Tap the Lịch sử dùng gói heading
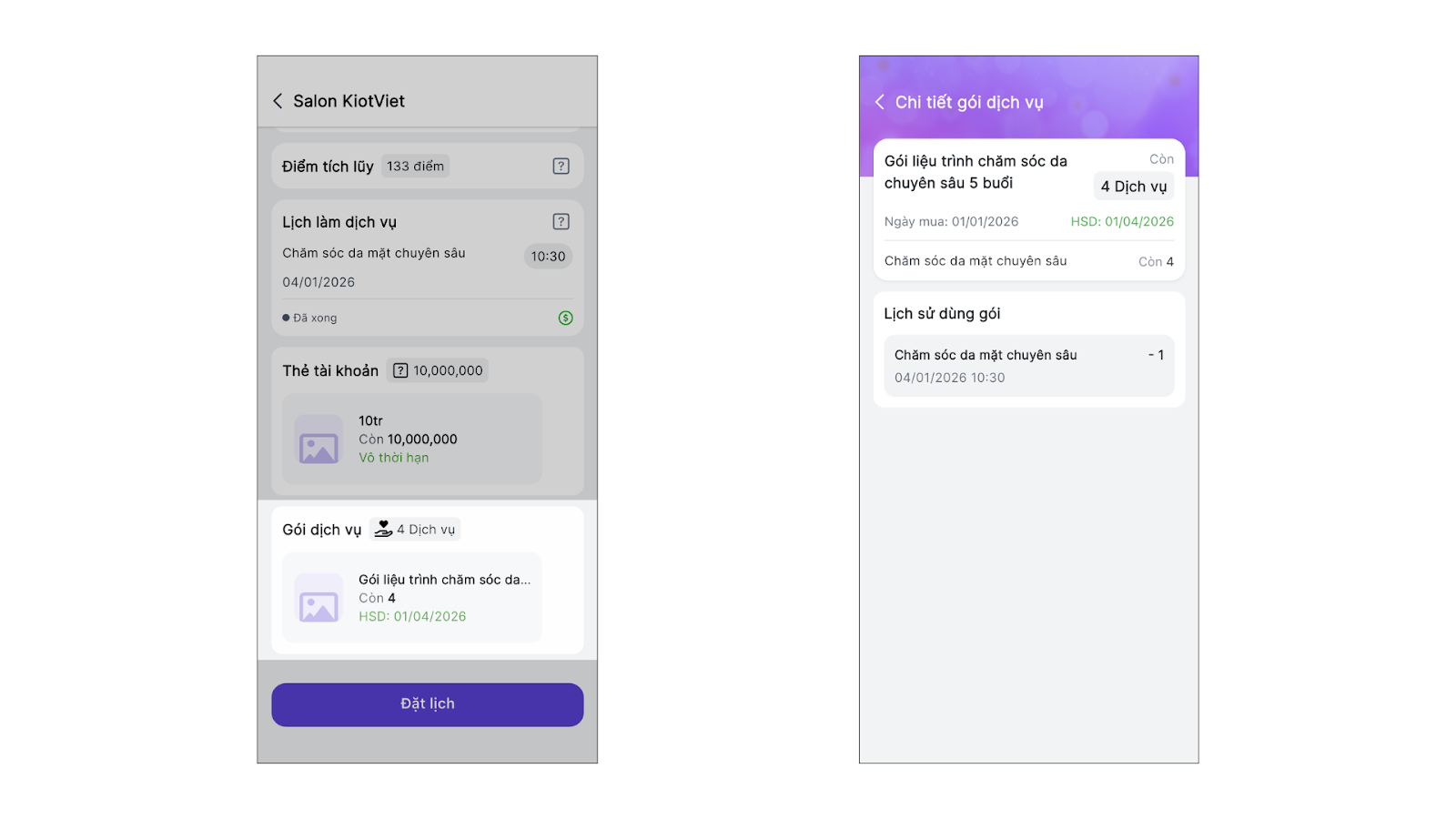The image size is (1456, 819). click(942, 314)
